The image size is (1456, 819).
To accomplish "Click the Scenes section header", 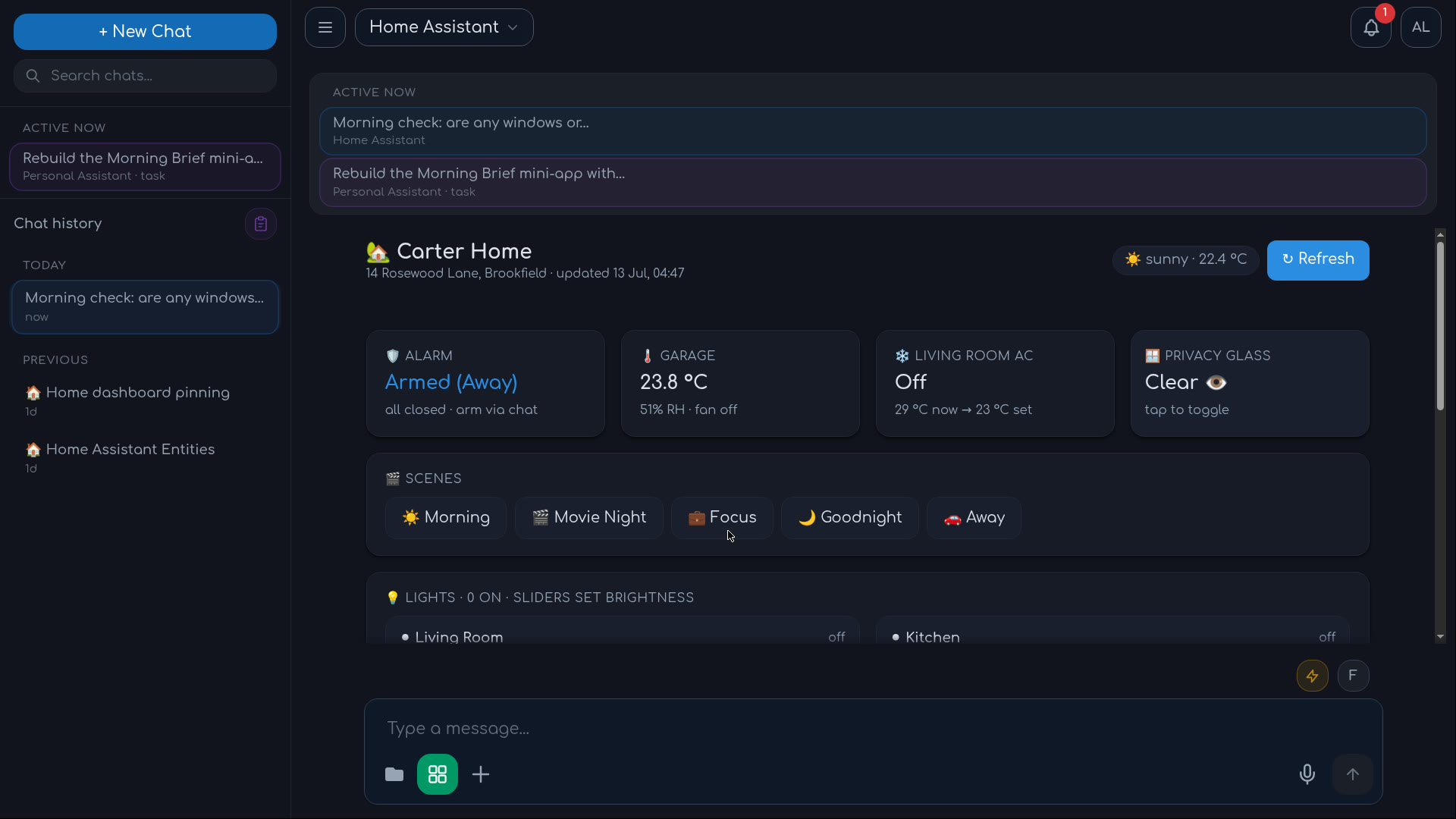I will [x=424, y=479].
